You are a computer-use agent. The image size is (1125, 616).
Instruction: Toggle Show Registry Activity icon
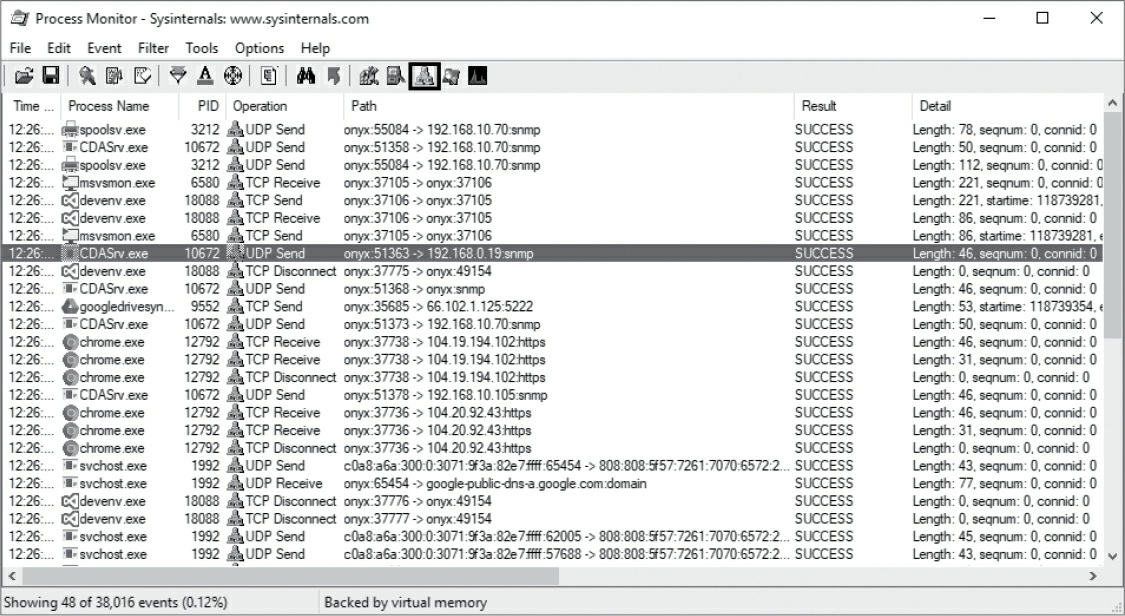(x=369, y=76)
